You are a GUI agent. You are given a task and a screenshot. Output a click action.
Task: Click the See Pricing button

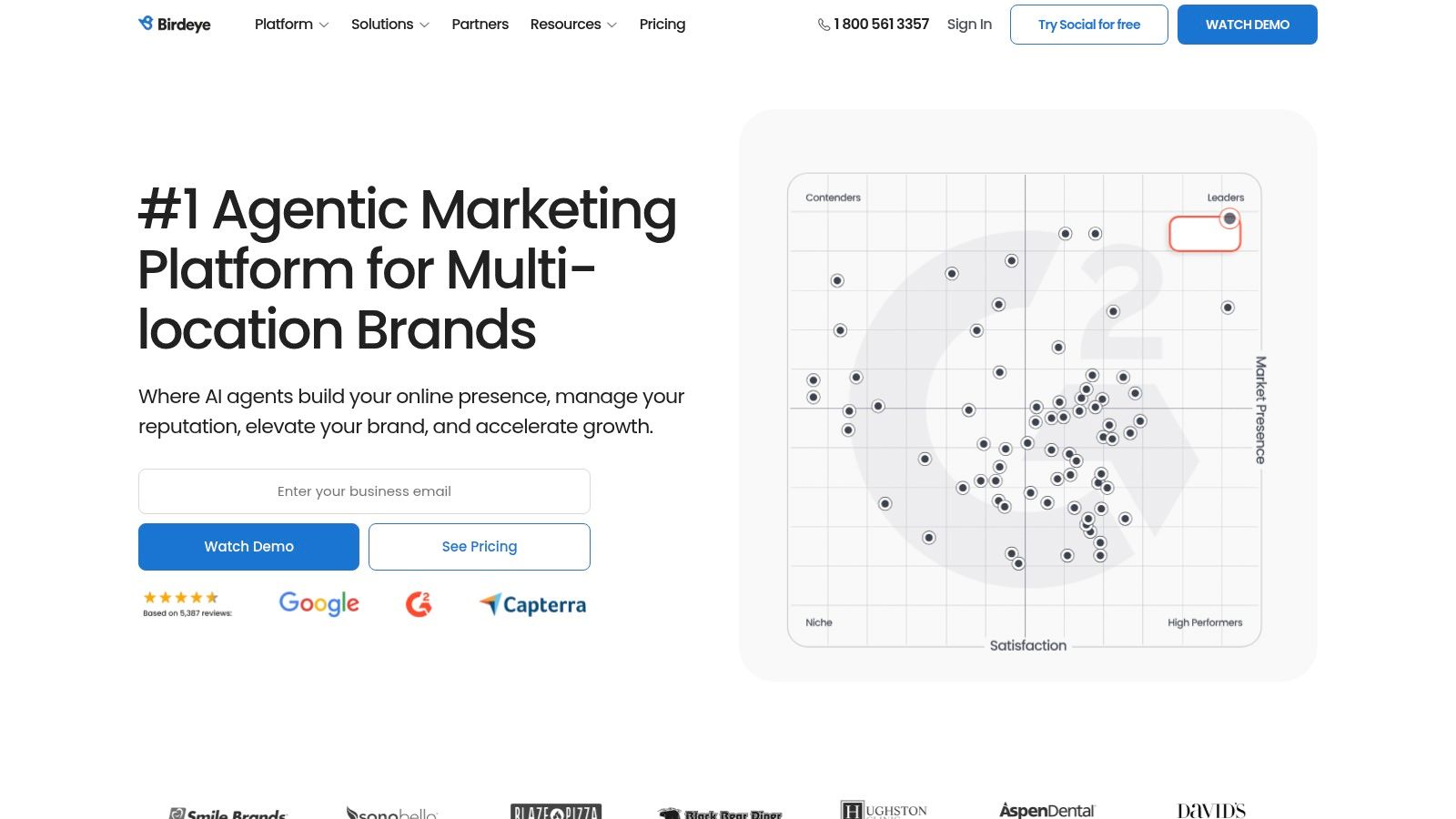point(479,547)
